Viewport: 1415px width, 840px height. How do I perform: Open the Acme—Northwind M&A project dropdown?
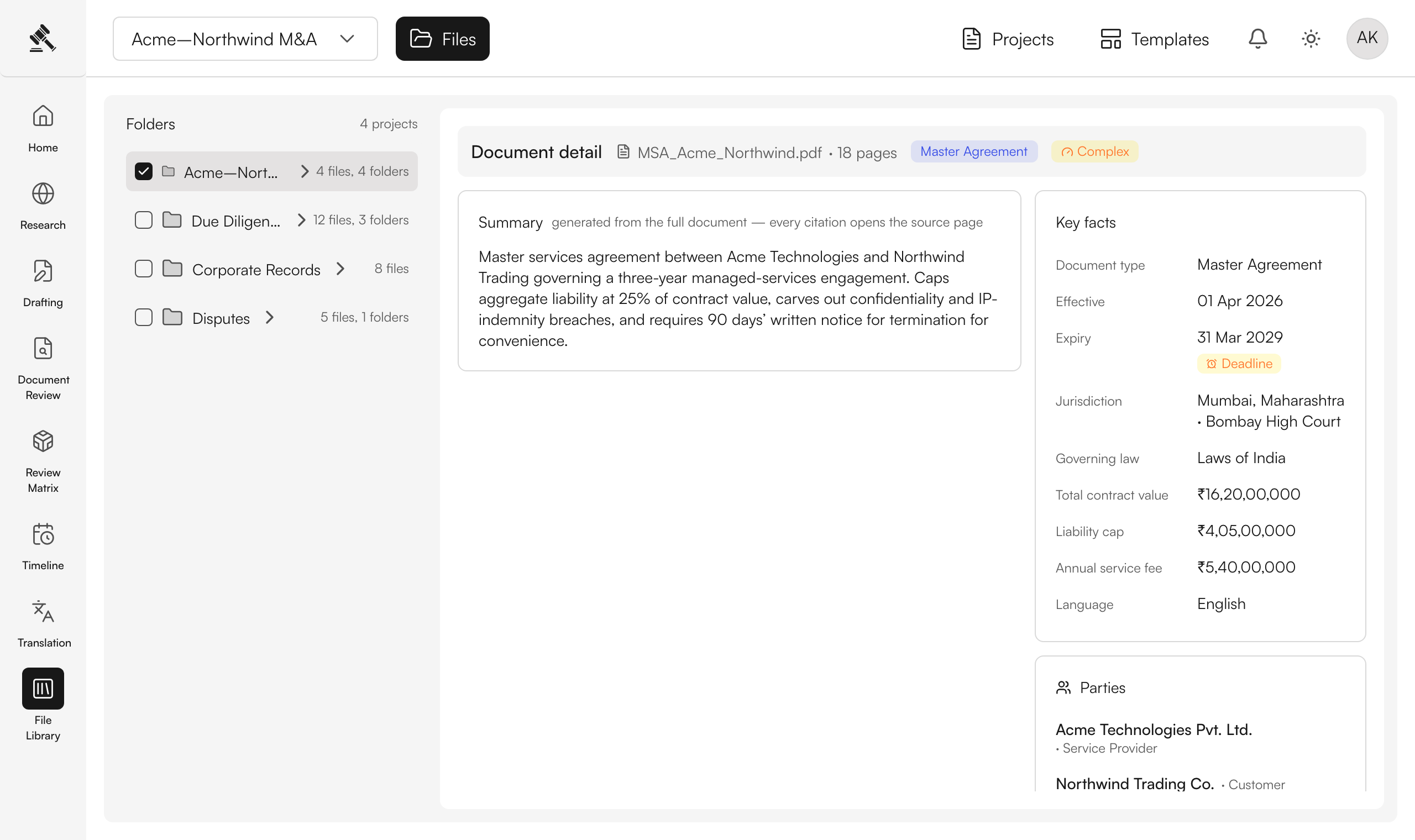click(x=245, y=39)
